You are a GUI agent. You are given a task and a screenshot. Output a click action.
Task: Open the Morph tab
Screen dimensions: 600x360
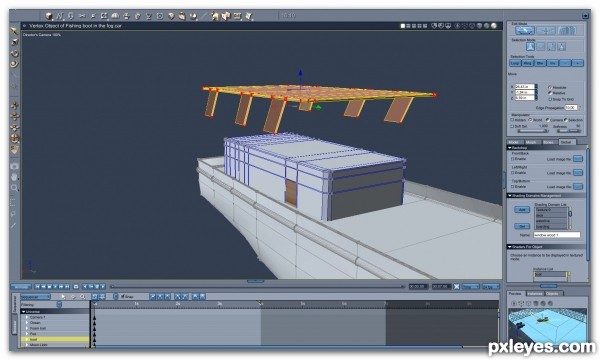click(x=531, y=142)
